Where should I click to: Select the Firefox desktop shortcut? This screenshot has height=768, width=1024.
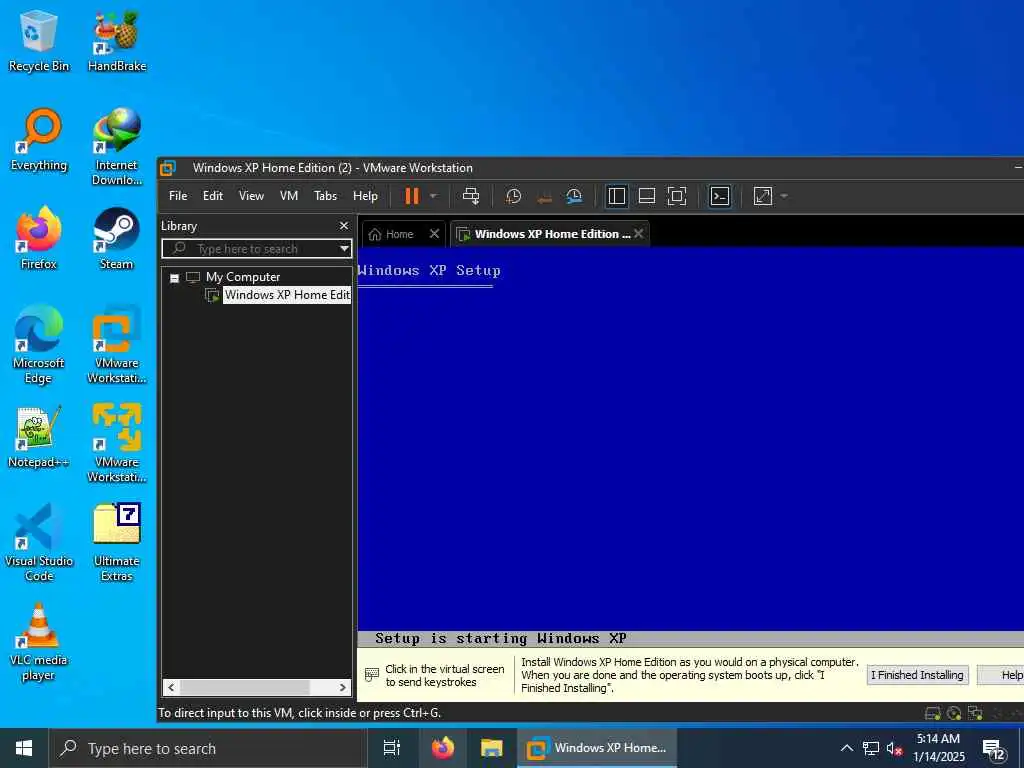pos(39,238)
